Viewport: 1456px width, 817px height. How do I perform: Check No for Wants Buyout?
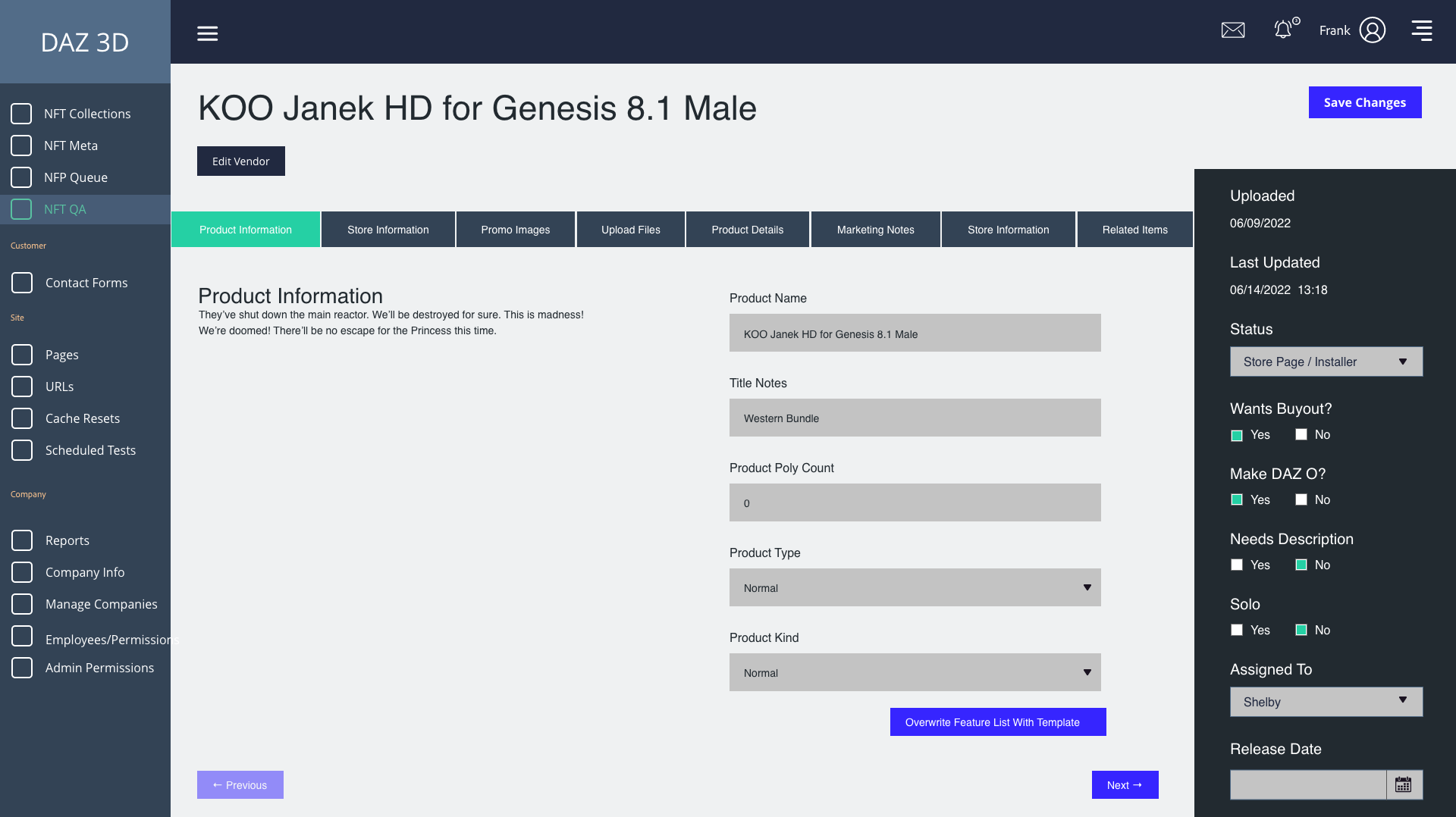[1301, 434]
